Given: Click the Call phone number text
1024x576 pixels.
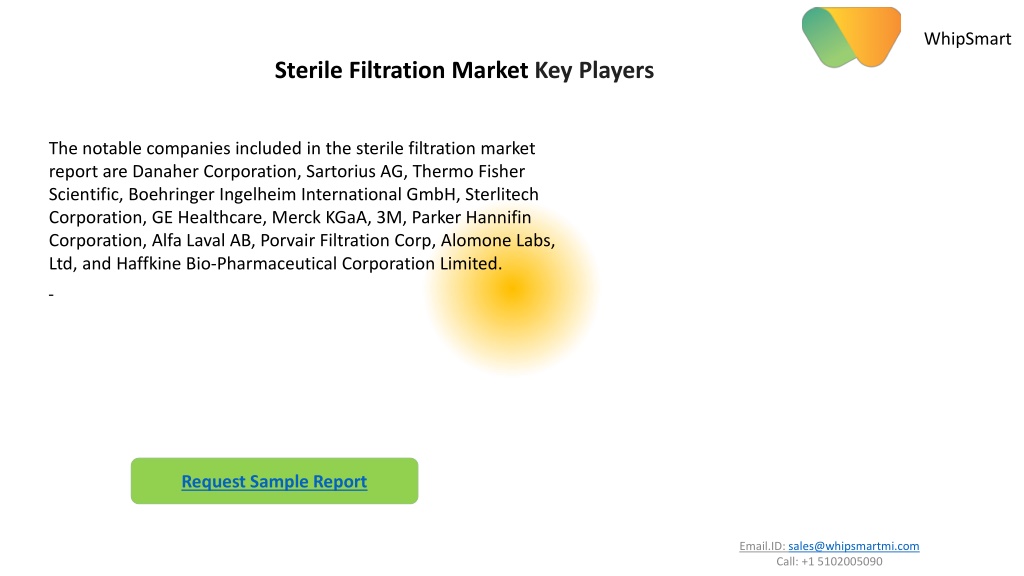Looking at the screenshot, I should pyautogui.click(x=829, y=562).
